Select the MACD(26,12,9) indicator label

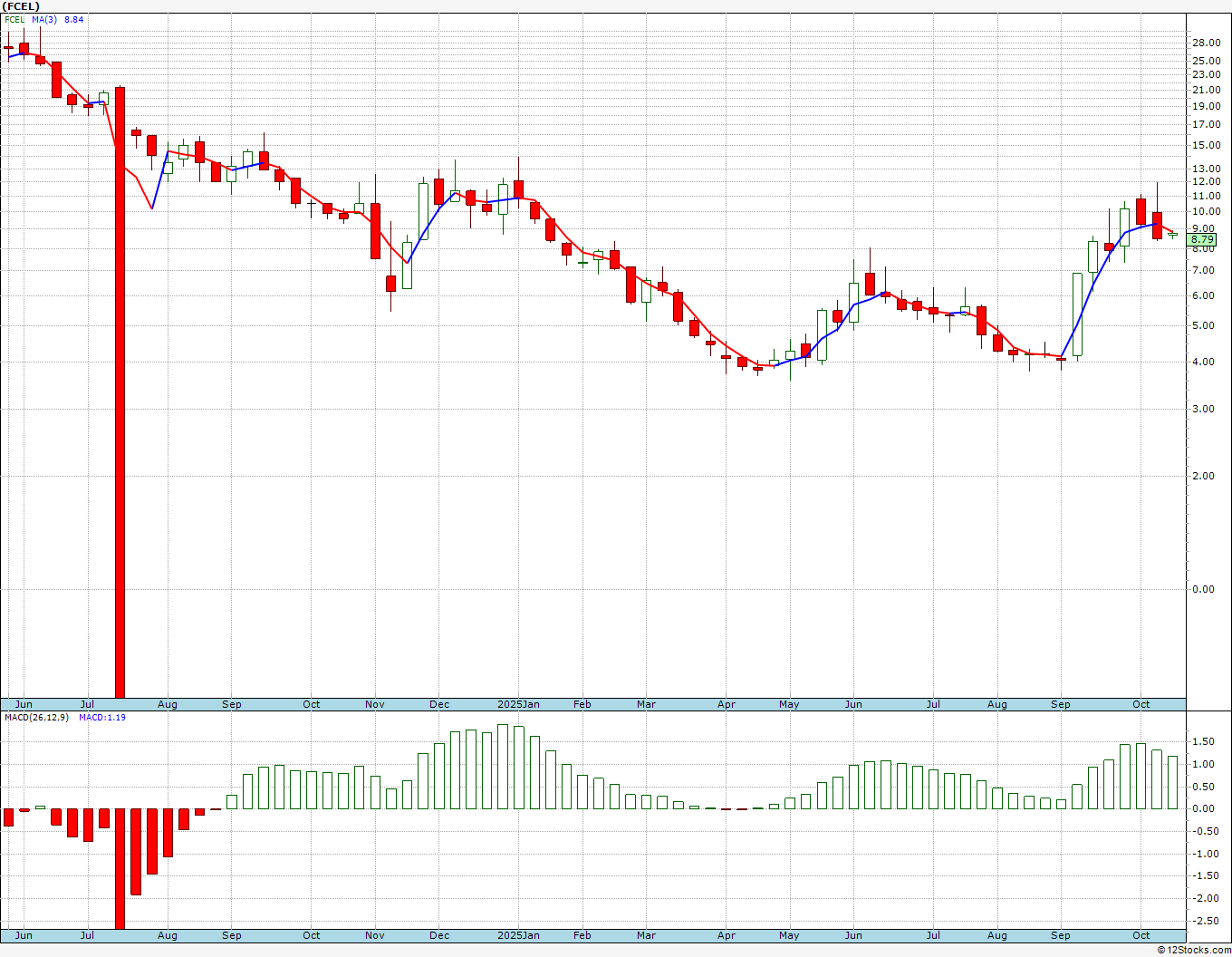(36, 718)
